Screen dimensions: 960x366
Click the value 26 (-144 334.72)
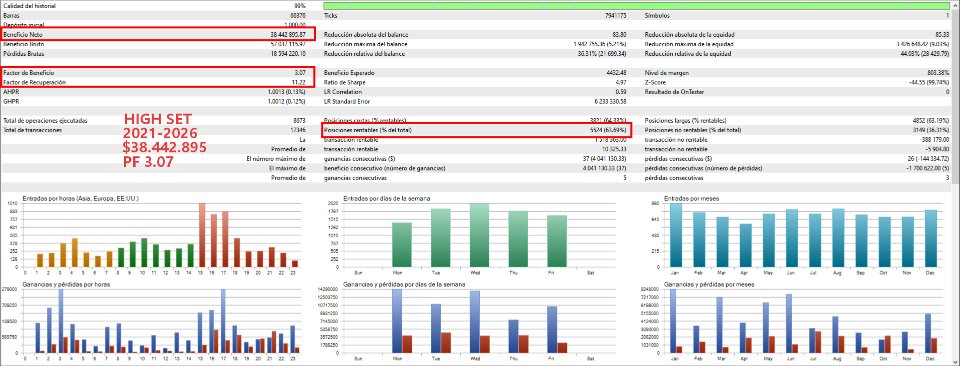click(x=928, y=159)
